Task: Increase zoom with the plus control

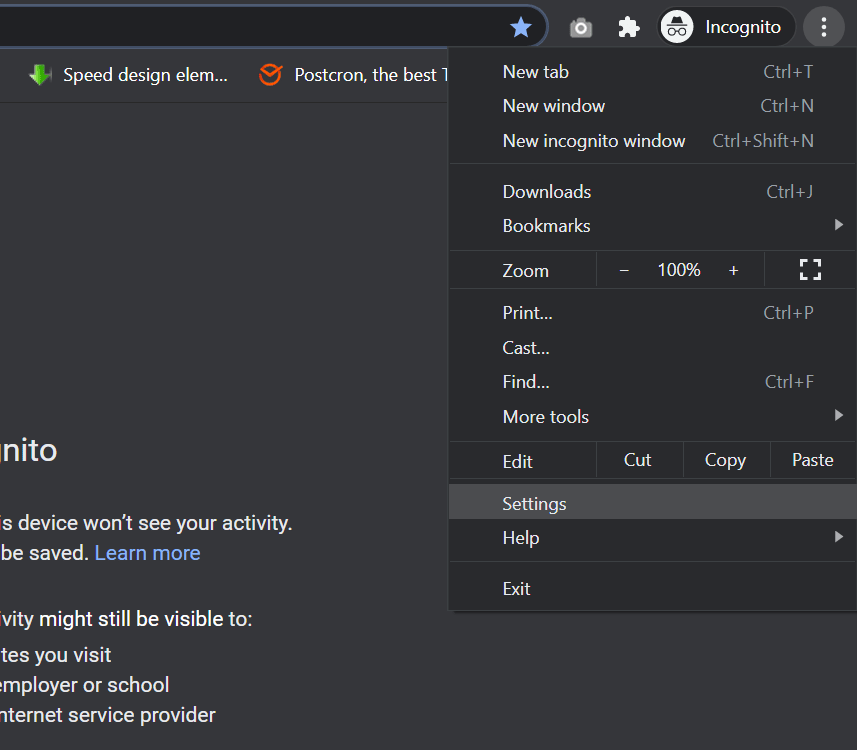Action: pyautogui.click(x=734, y=269)
